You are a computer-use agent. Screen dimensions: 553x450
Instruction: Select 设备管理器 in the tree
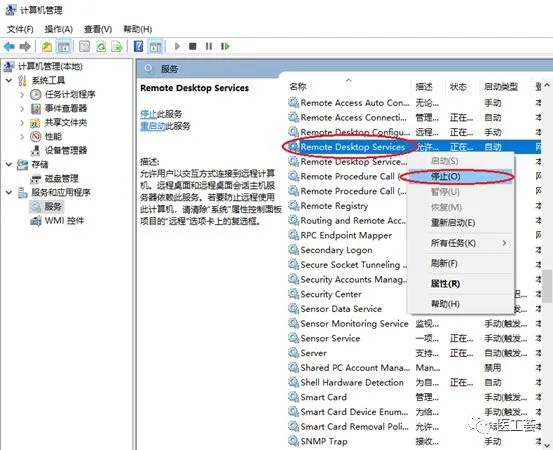(66, 151)
